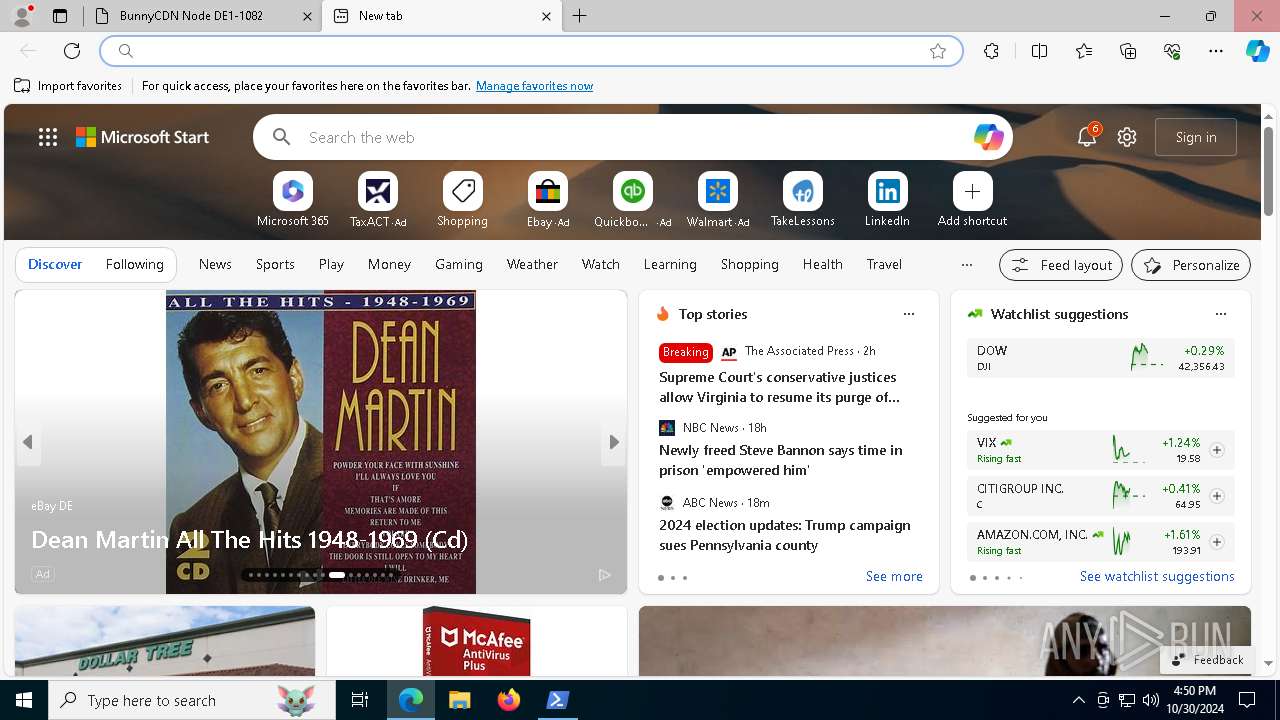Viewport: 1280px width, 720px height.
Task: Open the DOW index card
Action: [x=1100, y=358]
